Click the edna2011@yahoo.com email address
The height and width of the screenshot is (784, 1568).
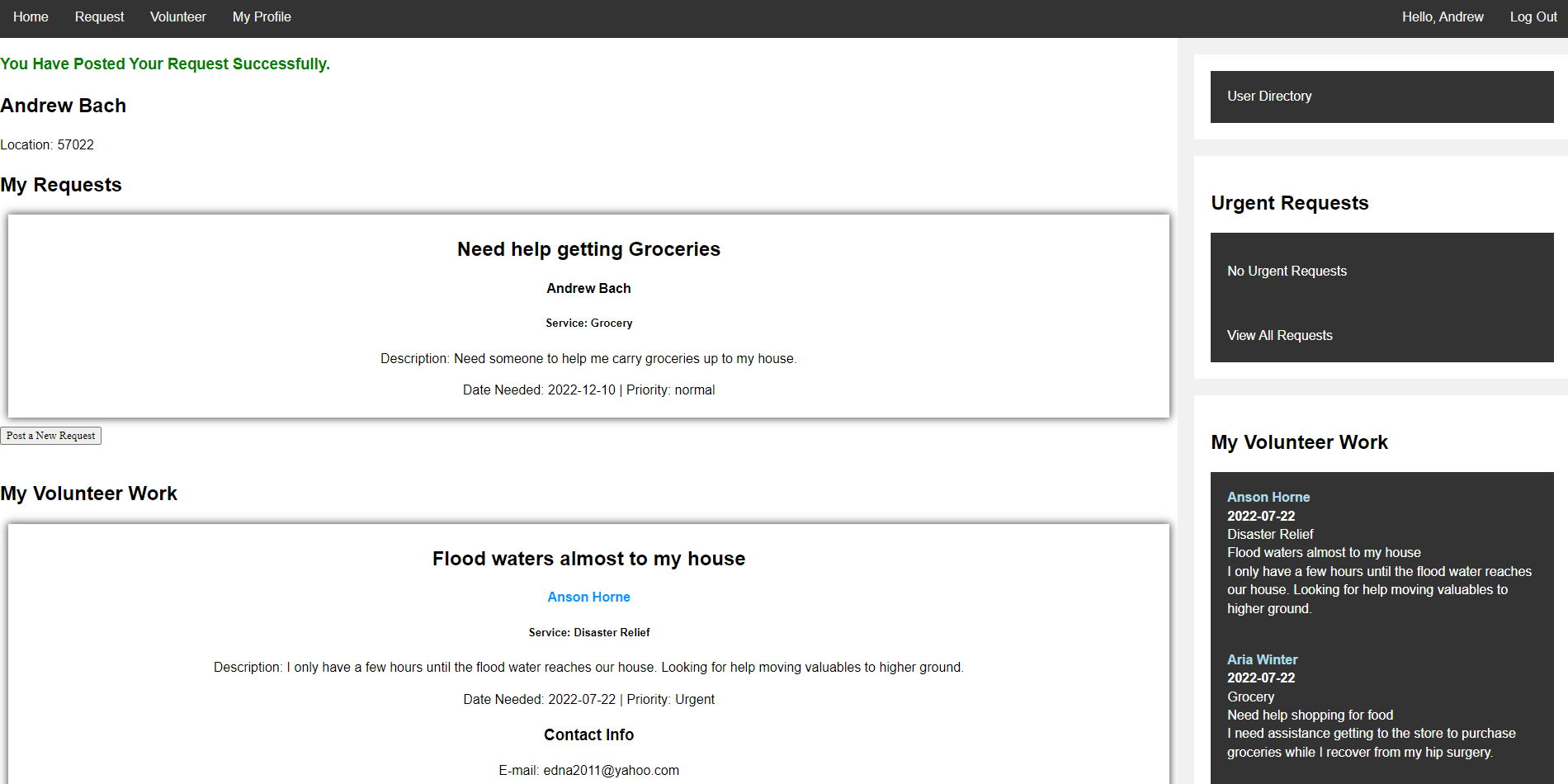pos(611,770)
